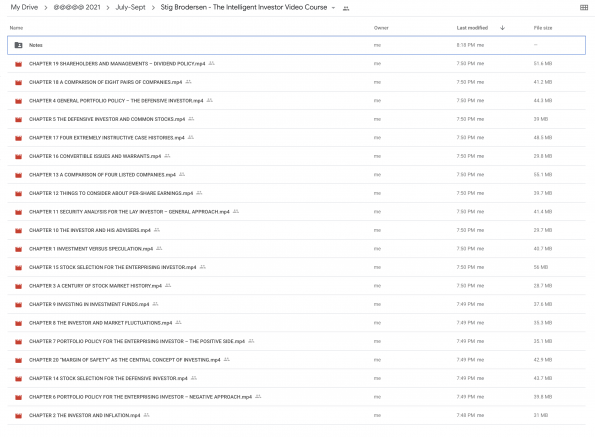
Task: Select Chapter 20 Margin of Safety file
Action: coord(124,360)
